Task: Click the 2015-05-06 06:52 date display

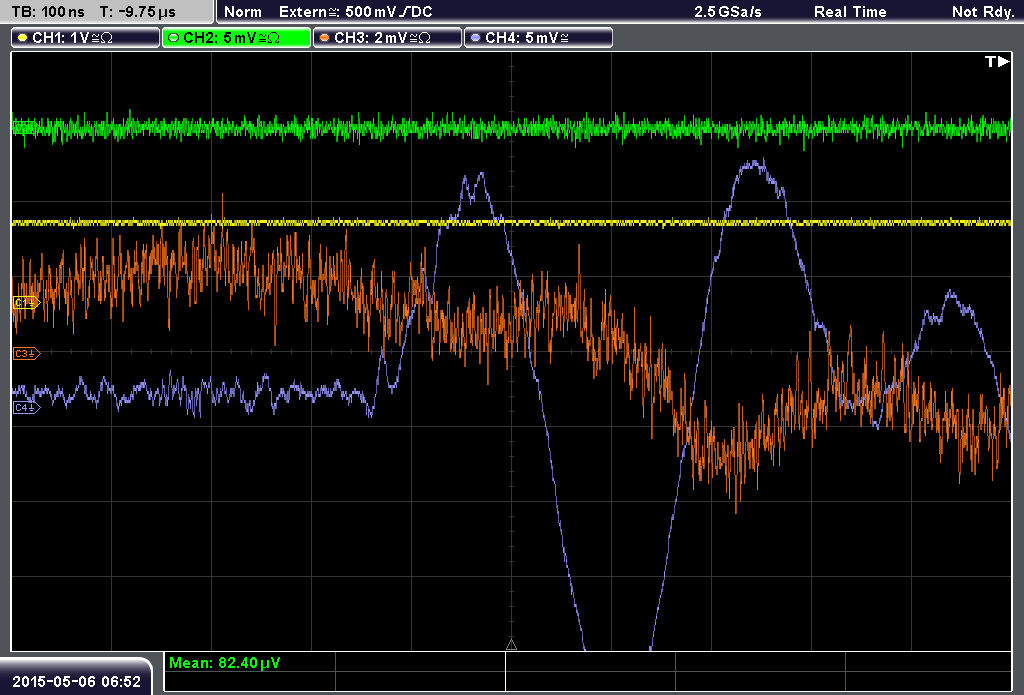Action: click(76, 681)
